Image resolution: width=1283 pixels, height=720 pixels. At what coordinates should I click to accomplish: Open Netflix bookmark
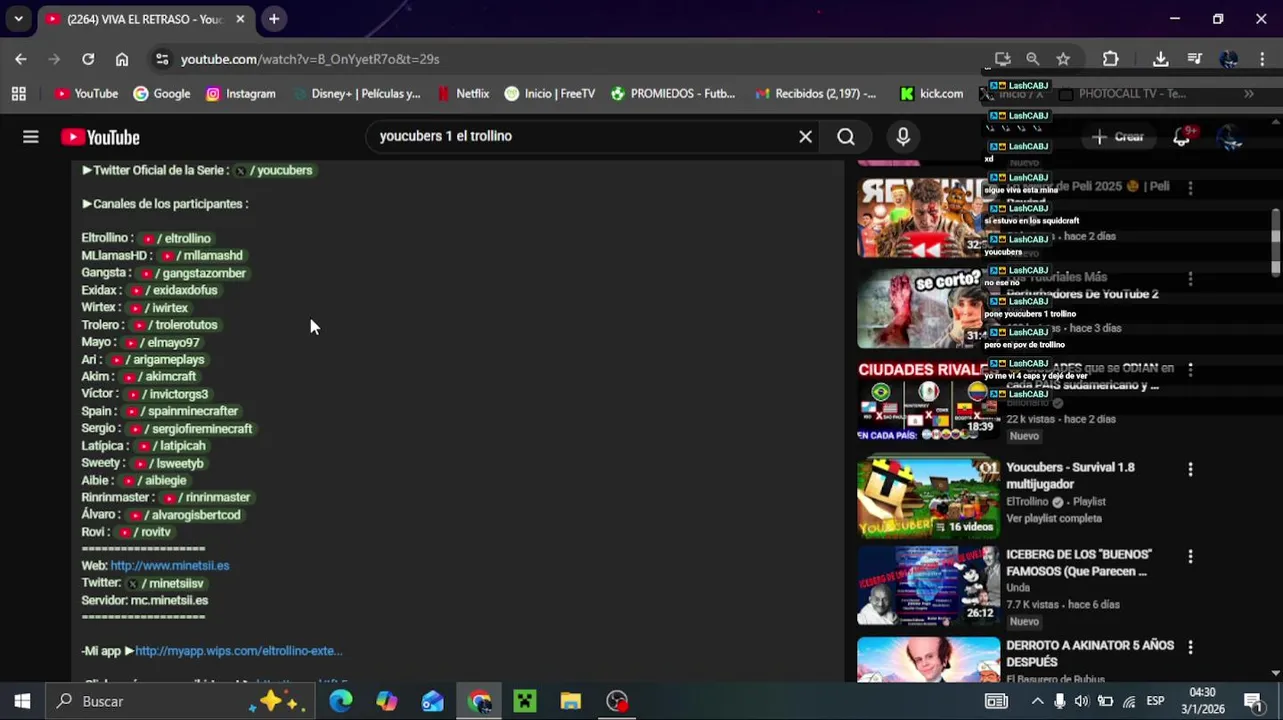click(x=463, y=93)
